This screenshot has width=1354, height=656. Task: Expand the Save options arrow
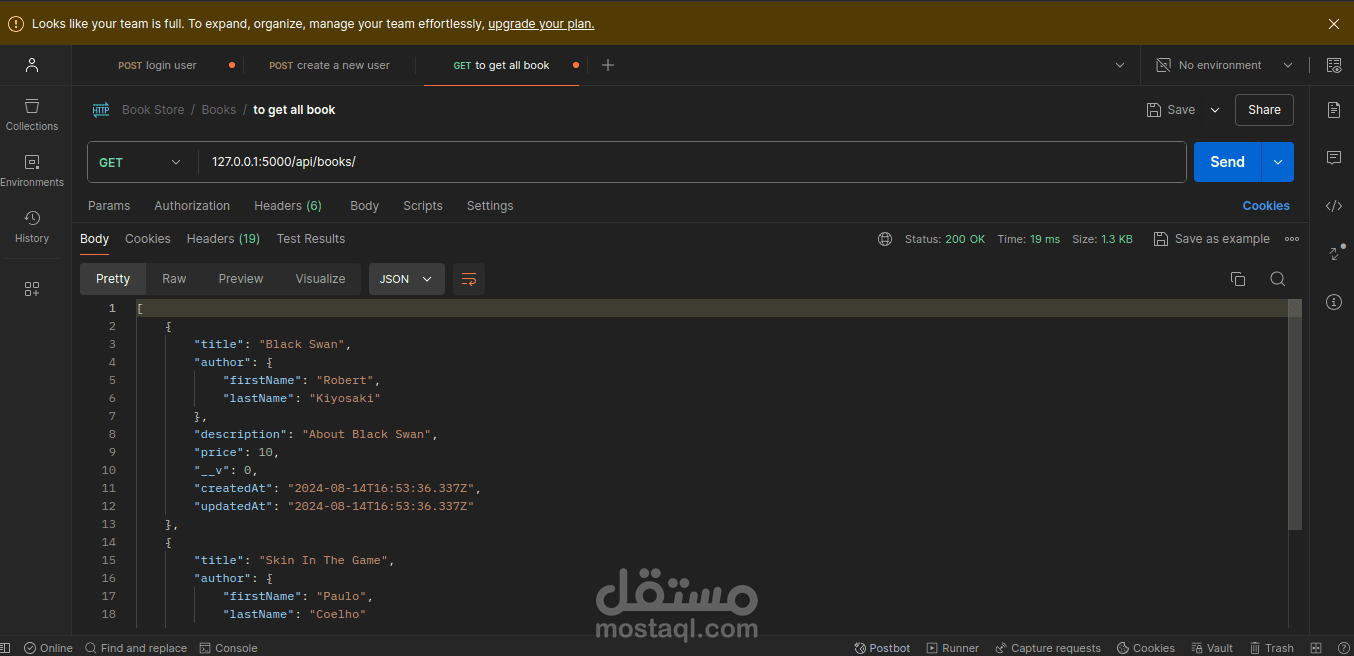click(x=1215, y=110)
